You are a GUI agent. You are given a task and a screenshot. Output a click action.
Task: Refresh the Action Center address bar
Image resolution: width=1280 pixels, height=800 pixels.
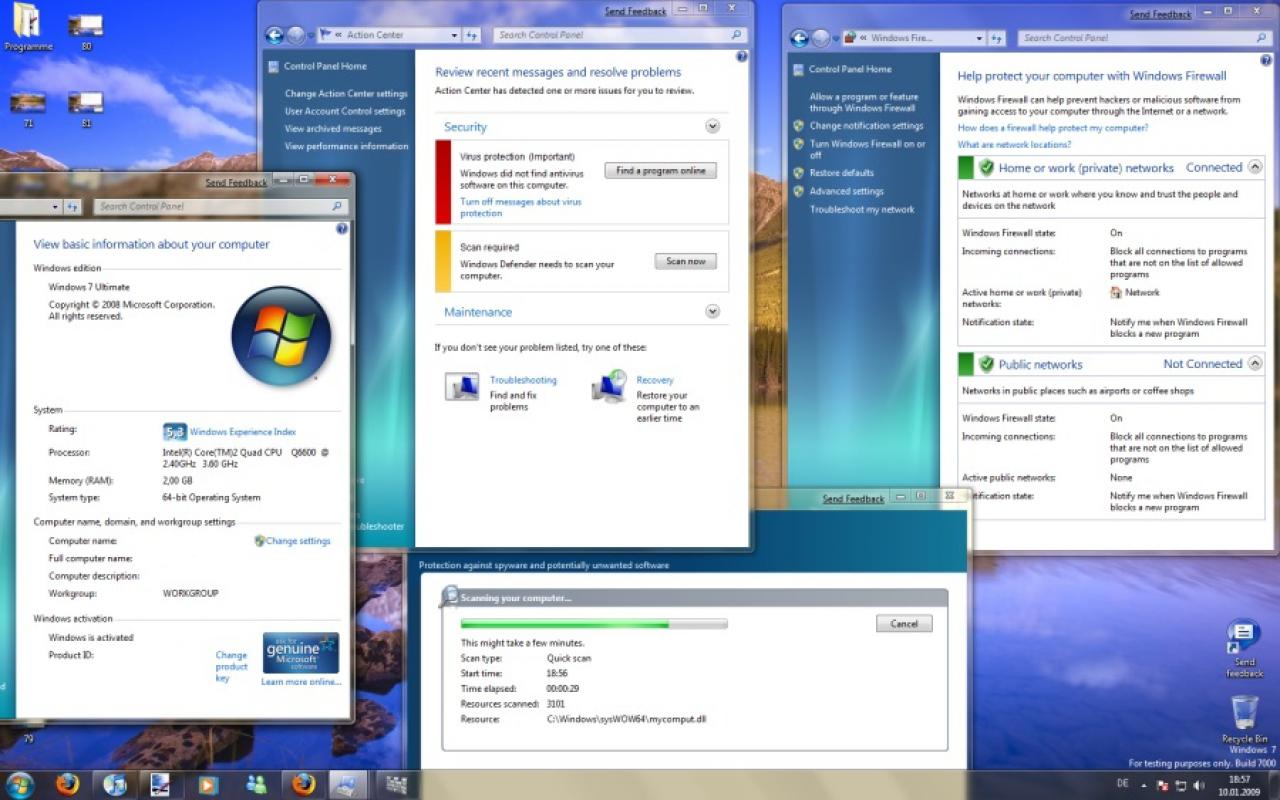(472, 35)
